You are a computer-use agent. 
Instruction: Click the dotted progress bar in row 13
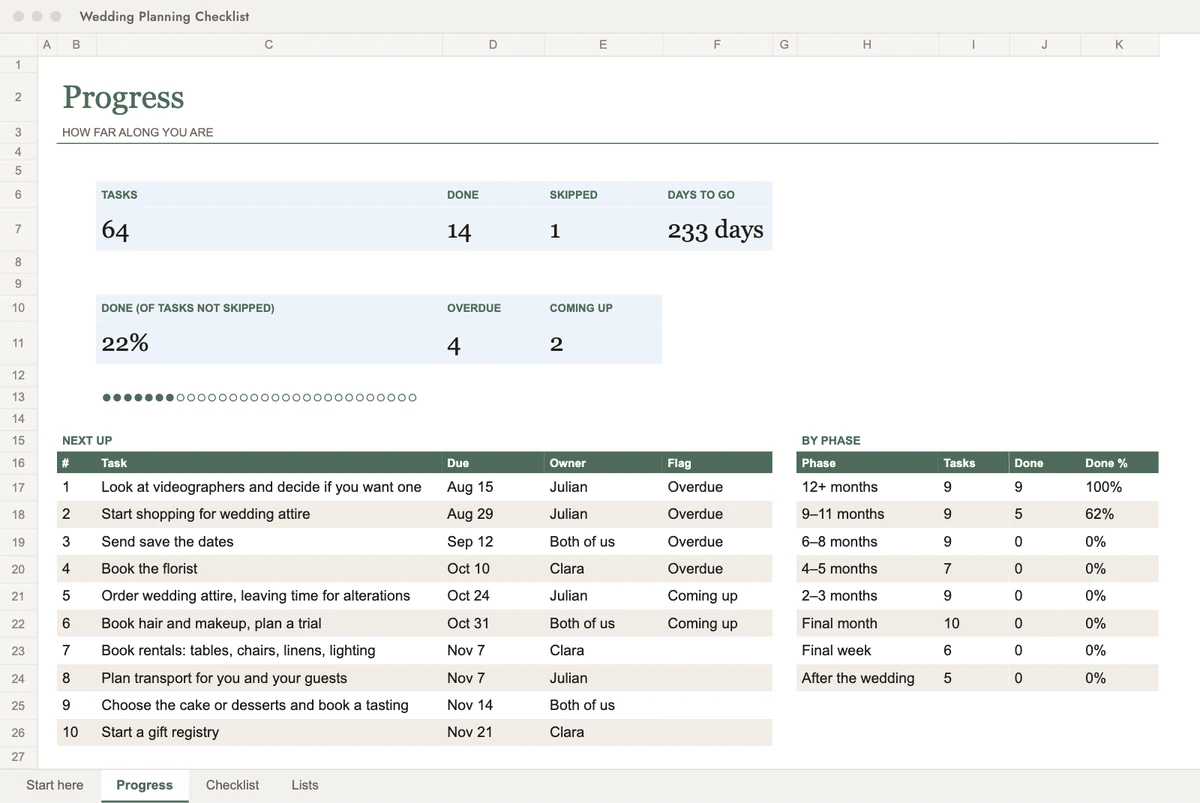260,397
